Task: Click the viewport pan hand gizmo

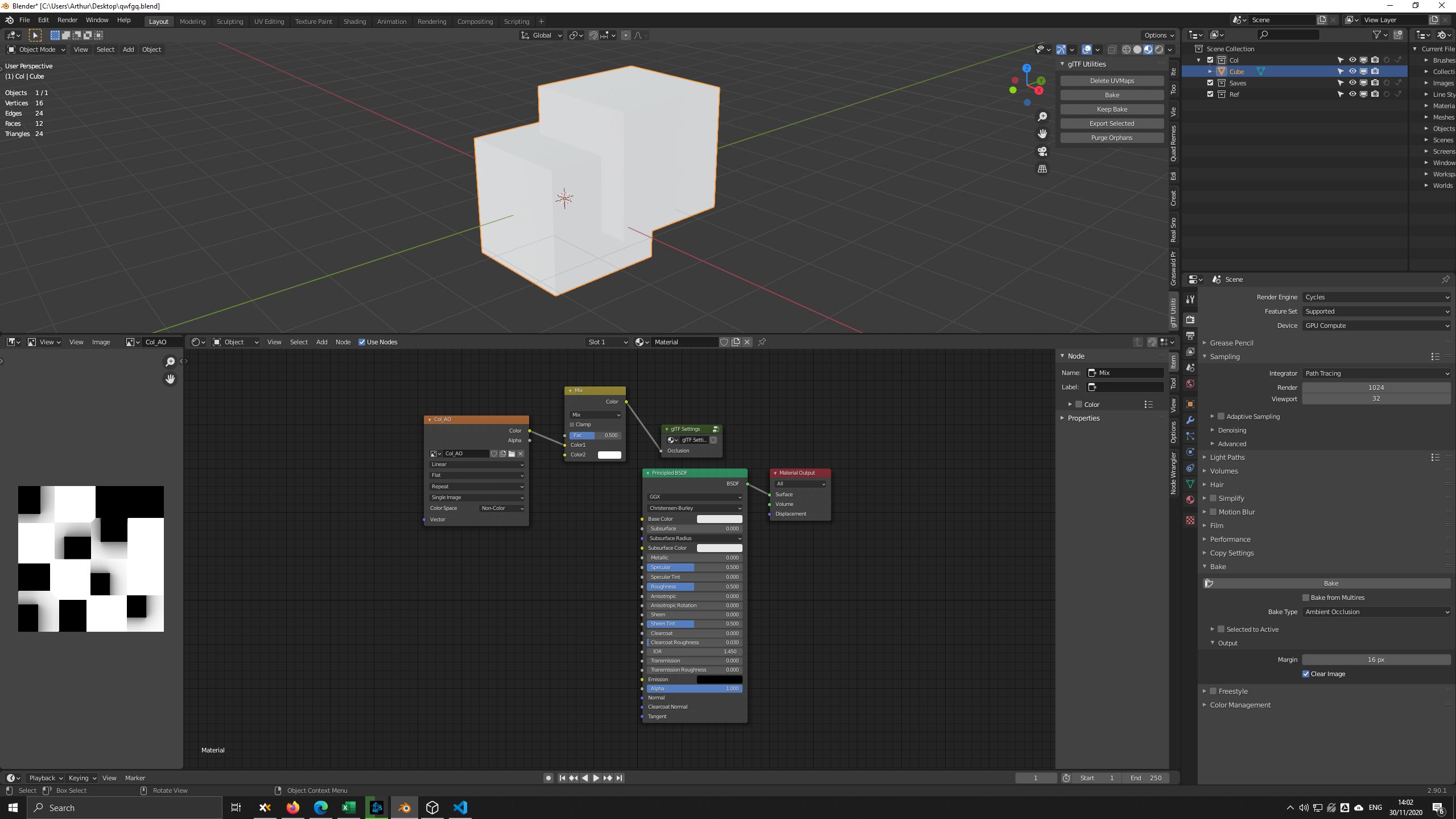Action: point(1042,134)
